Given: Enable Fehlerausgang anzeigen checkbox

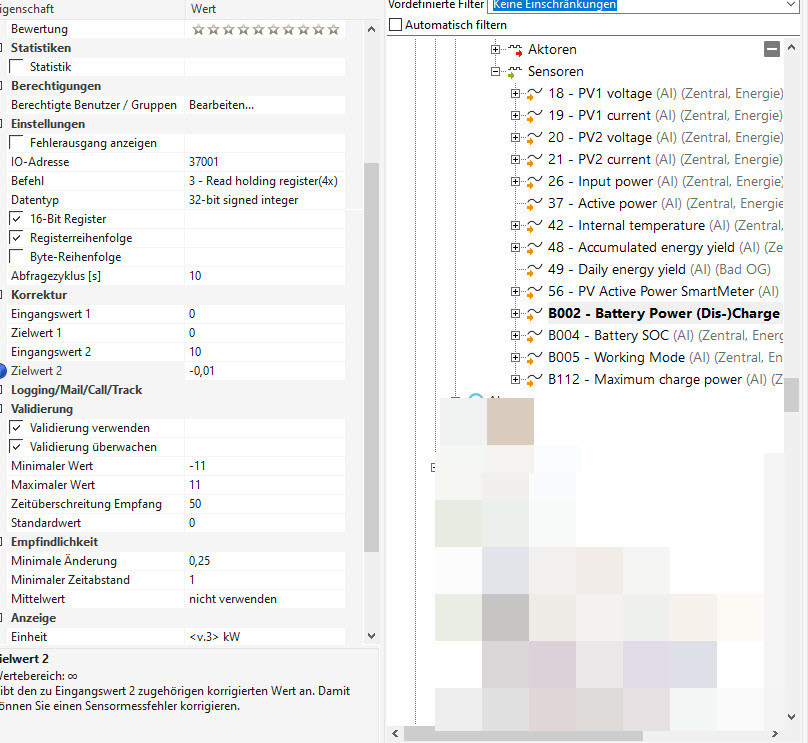Looking at the screenshot, I should (x=16, y=143).
